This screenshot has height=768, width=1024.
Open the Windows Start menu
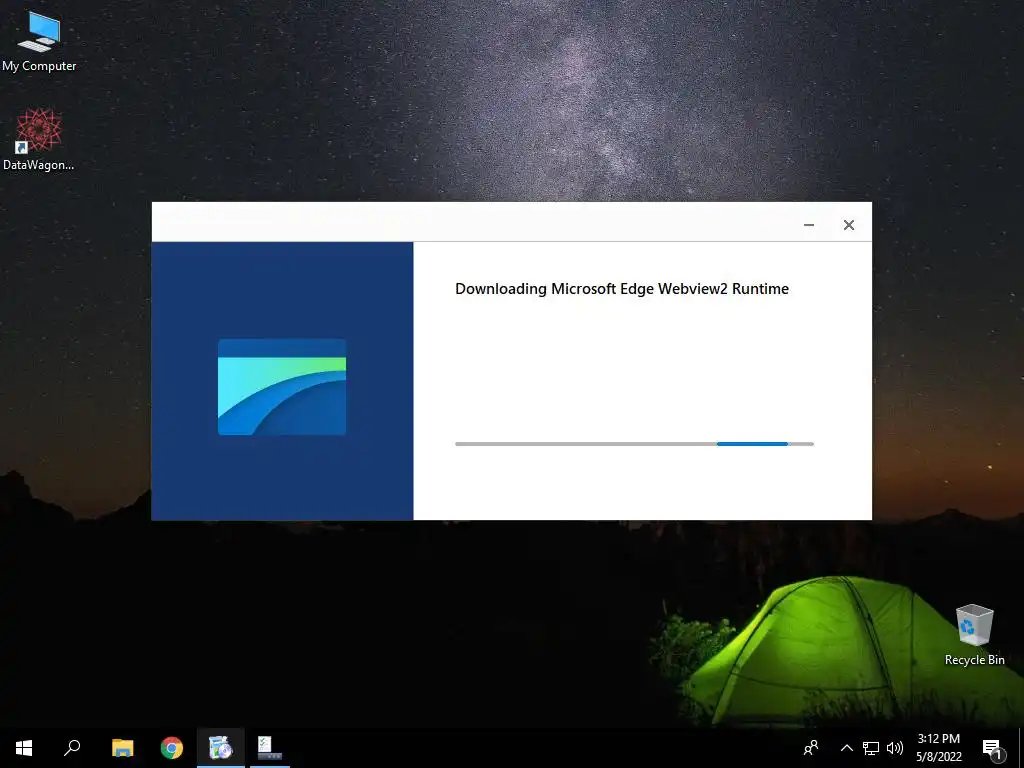pos(24,748)
